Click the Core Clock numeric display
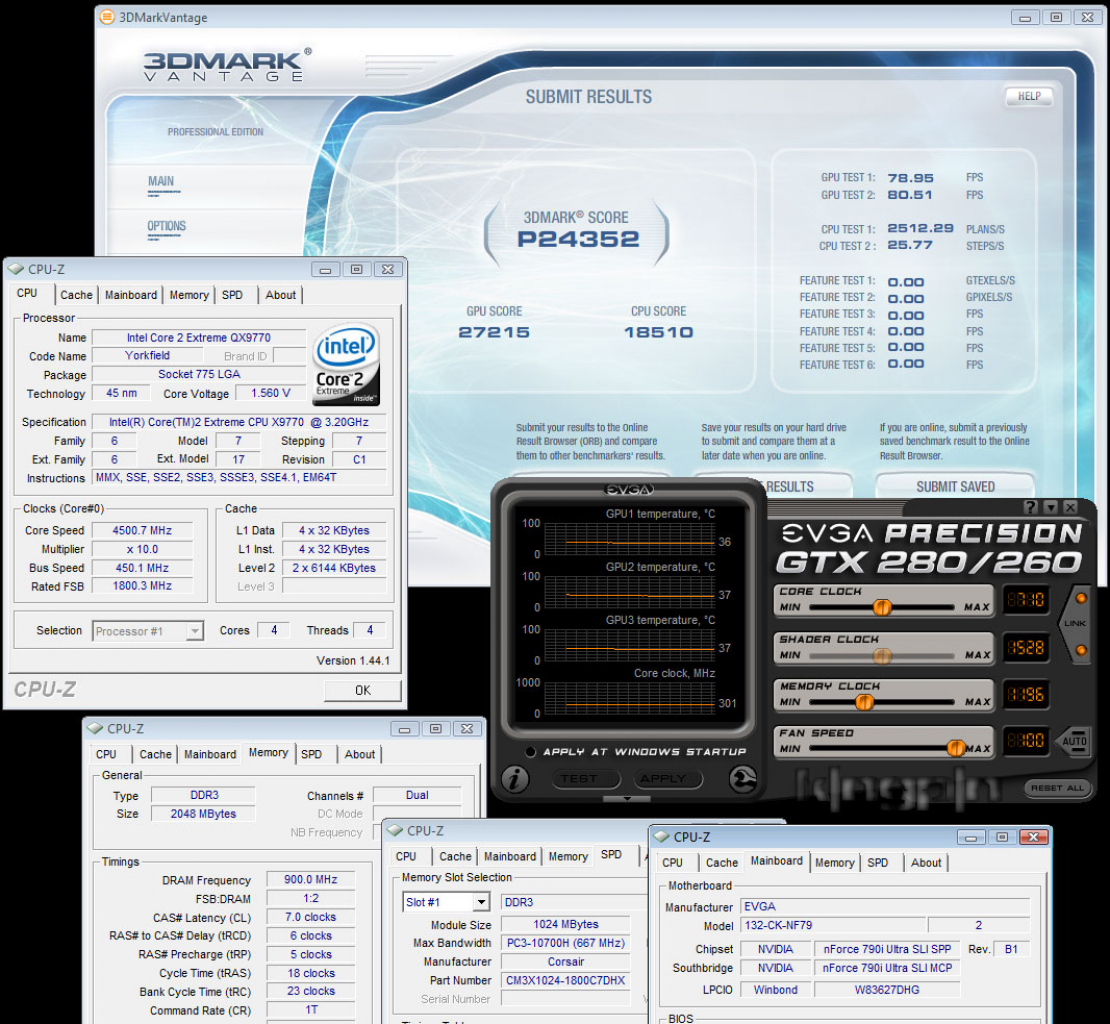The height and width of the screenshot is (1024, 1110). point(1026,601)
